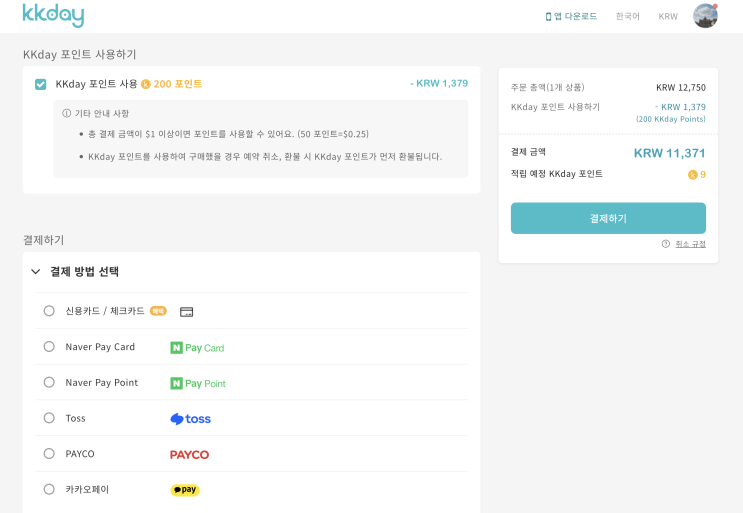
Task: Select 신용카드 / 체크카드 radio option
Action: [x=49, y=311]
